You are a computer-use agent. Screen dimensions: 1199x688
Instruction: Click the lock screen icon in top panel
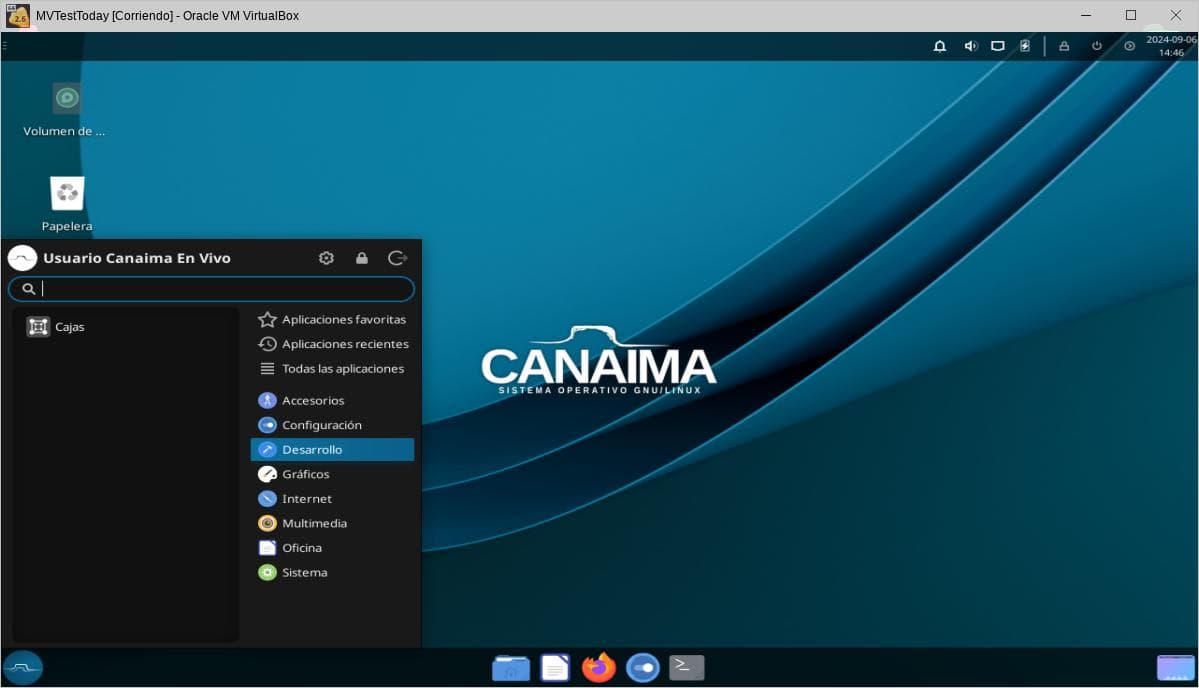pyautogui.click(x=1064, y=46)
